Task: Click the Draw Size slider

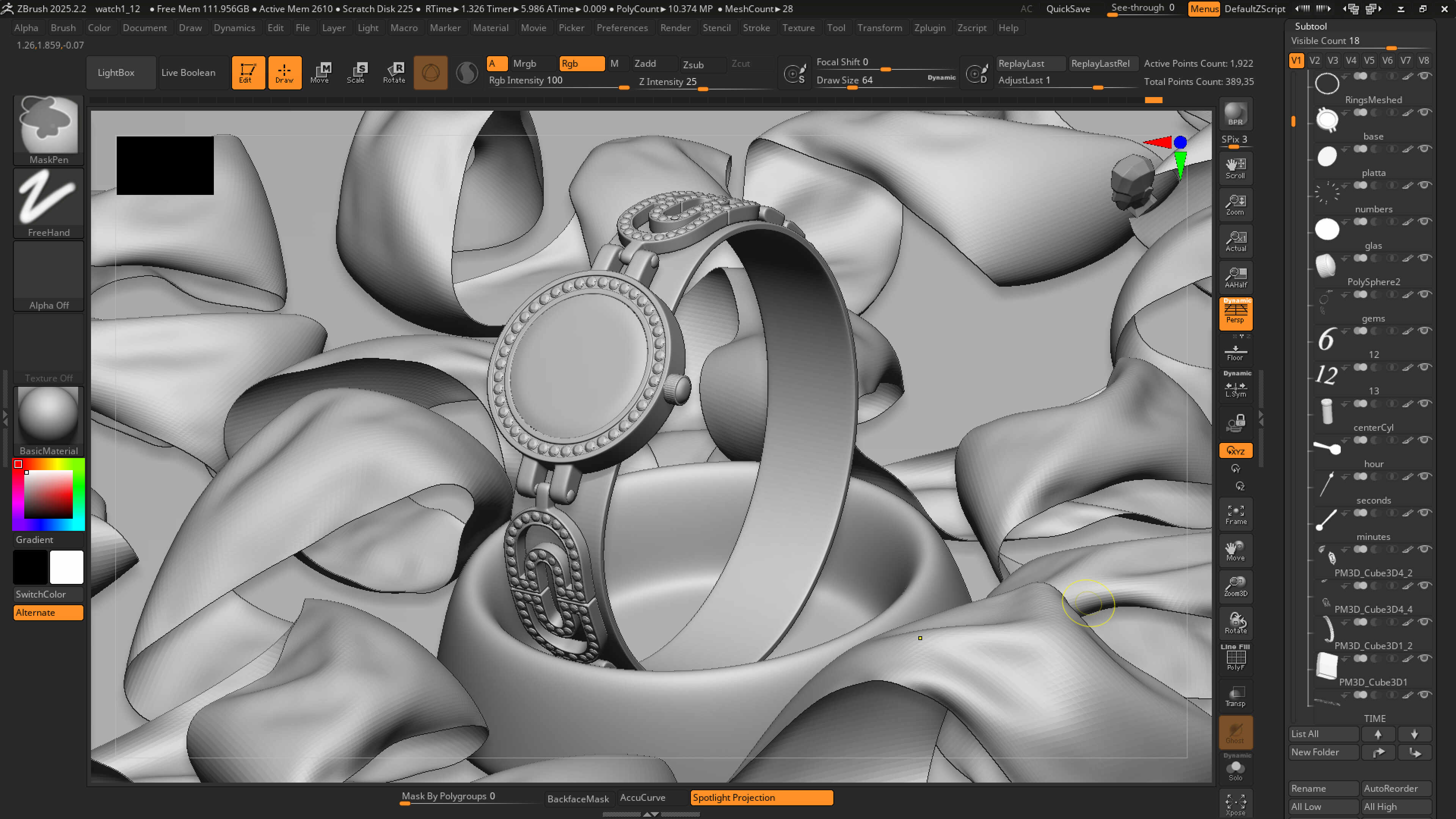Action: (x=844, y=80)
